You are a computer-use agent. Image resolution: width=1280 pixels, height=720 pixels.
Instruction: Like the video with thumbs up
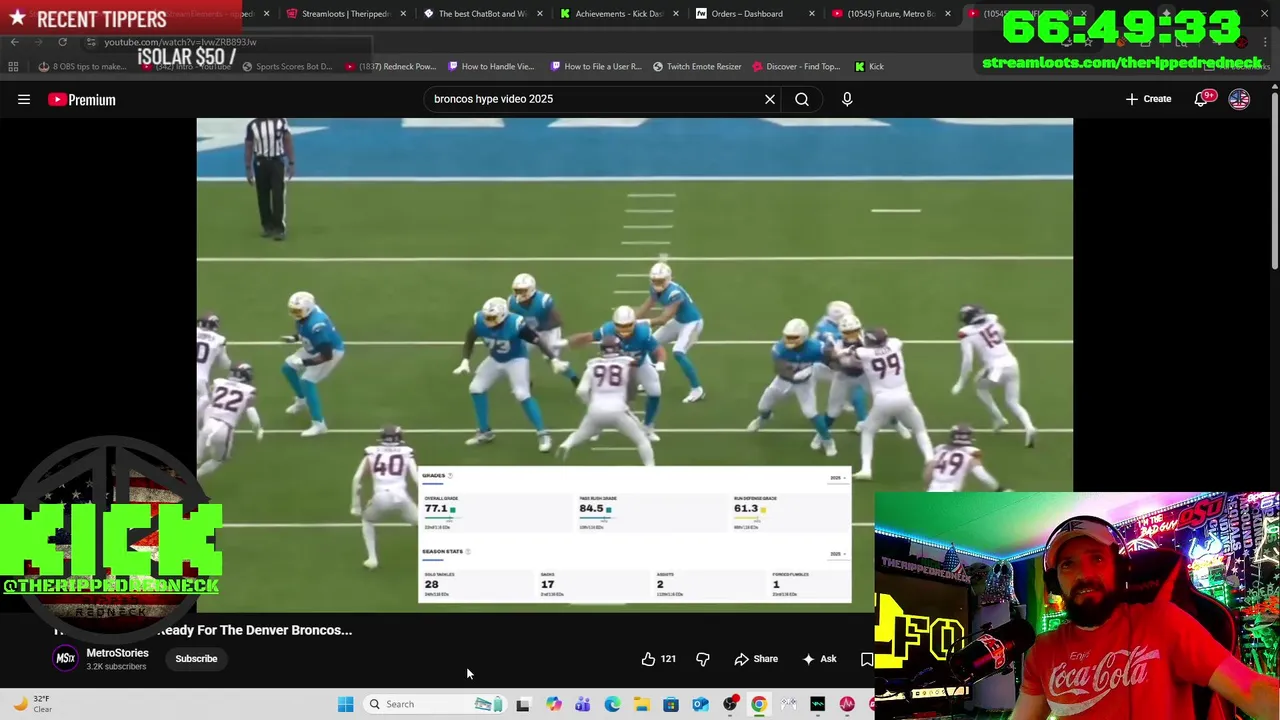658,659
